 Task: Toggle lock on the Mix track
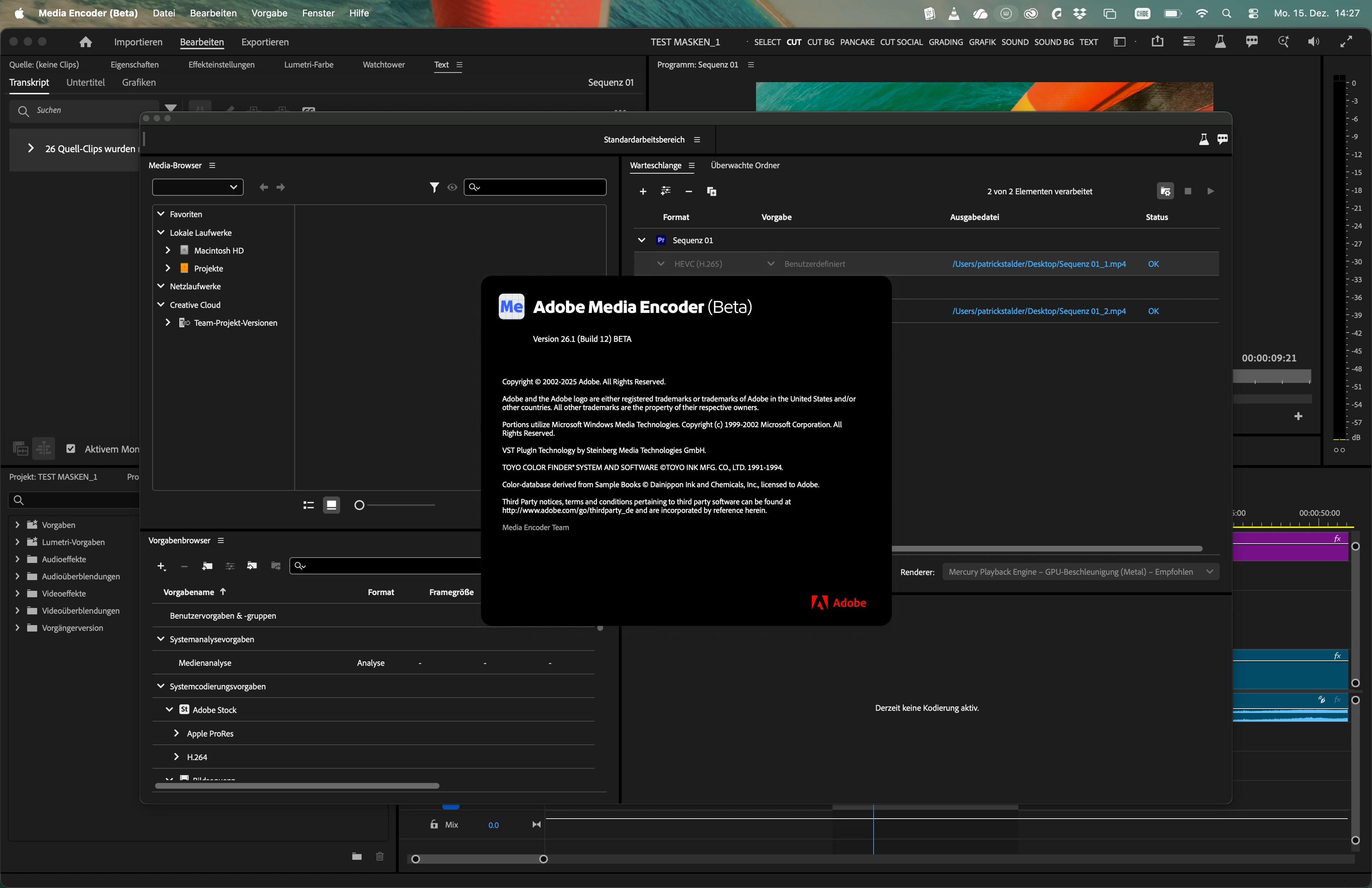pos(434,825)
